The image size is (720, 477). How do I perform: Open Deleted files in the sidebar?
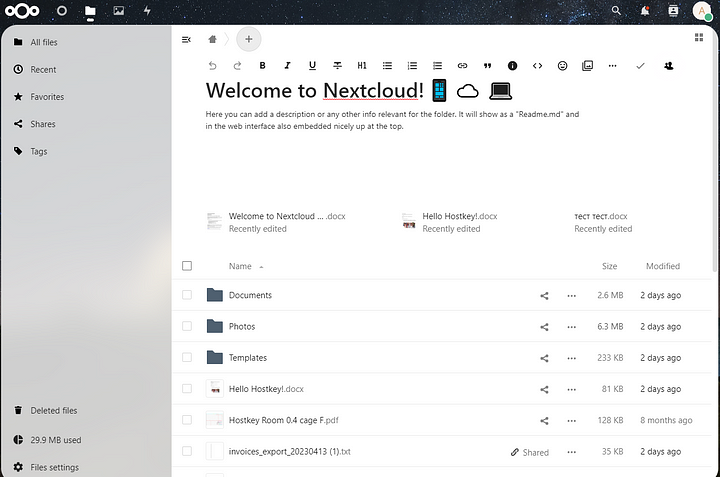(53, 411)
